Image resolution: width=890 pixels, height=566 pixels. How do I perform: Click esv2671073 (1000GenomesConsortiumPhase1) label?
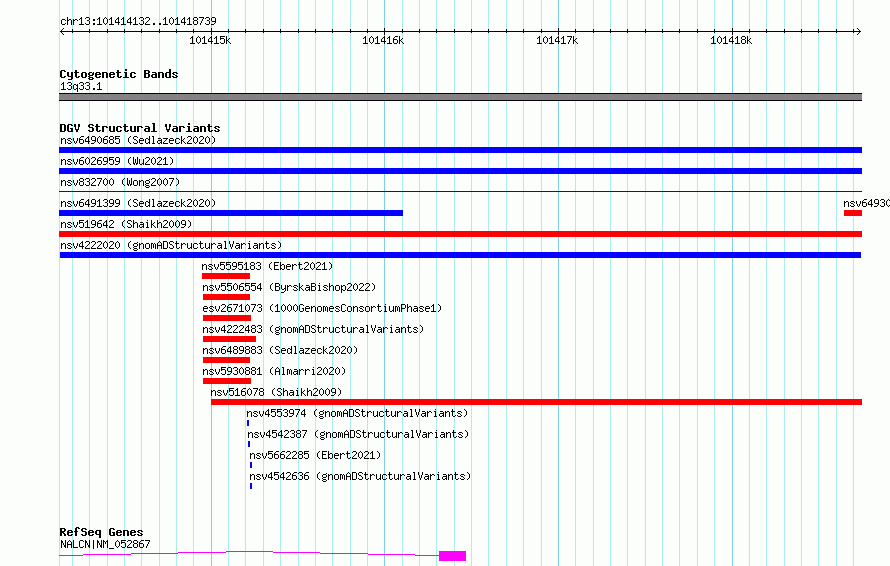(322, 308)
